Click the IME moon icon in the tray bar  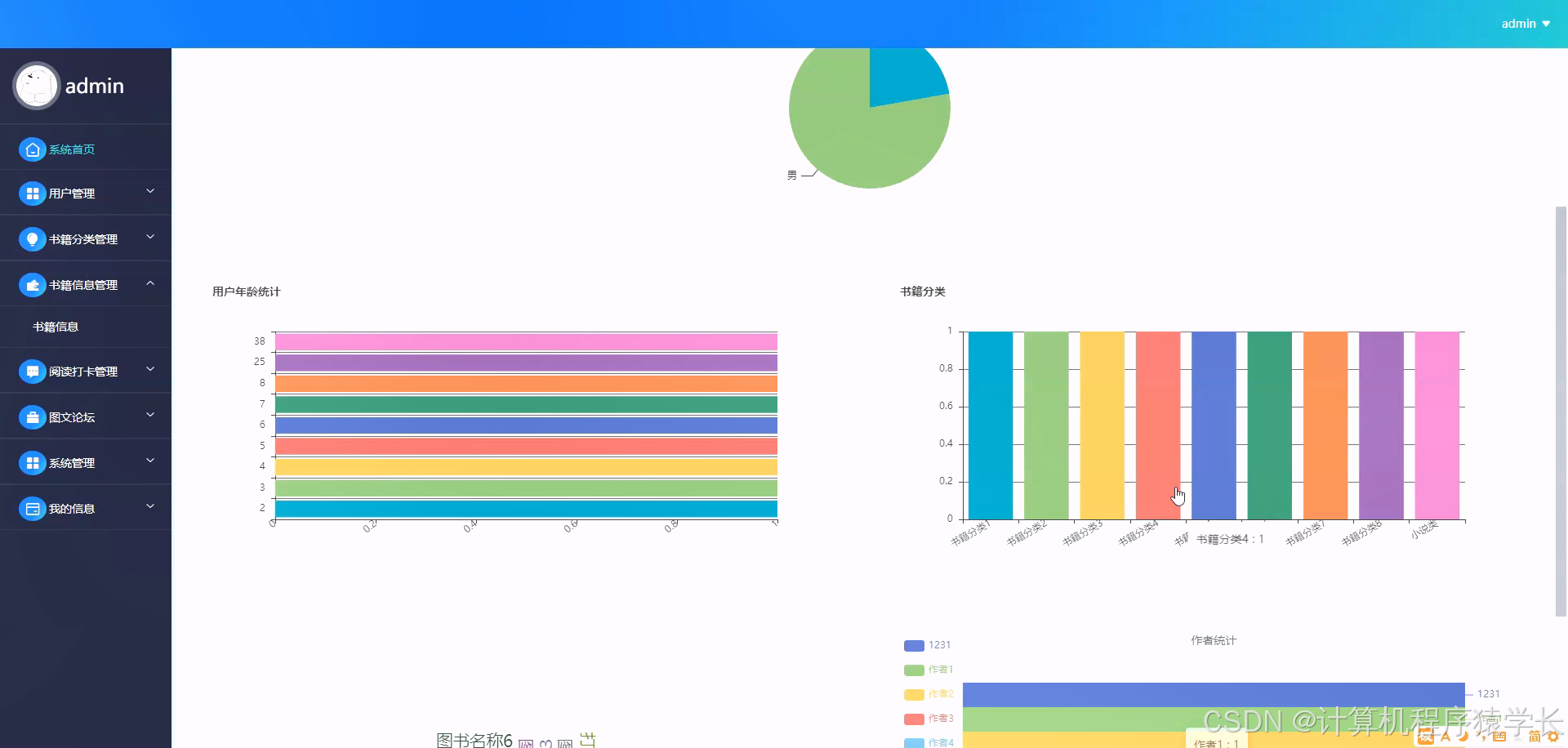pos(1463,737)
